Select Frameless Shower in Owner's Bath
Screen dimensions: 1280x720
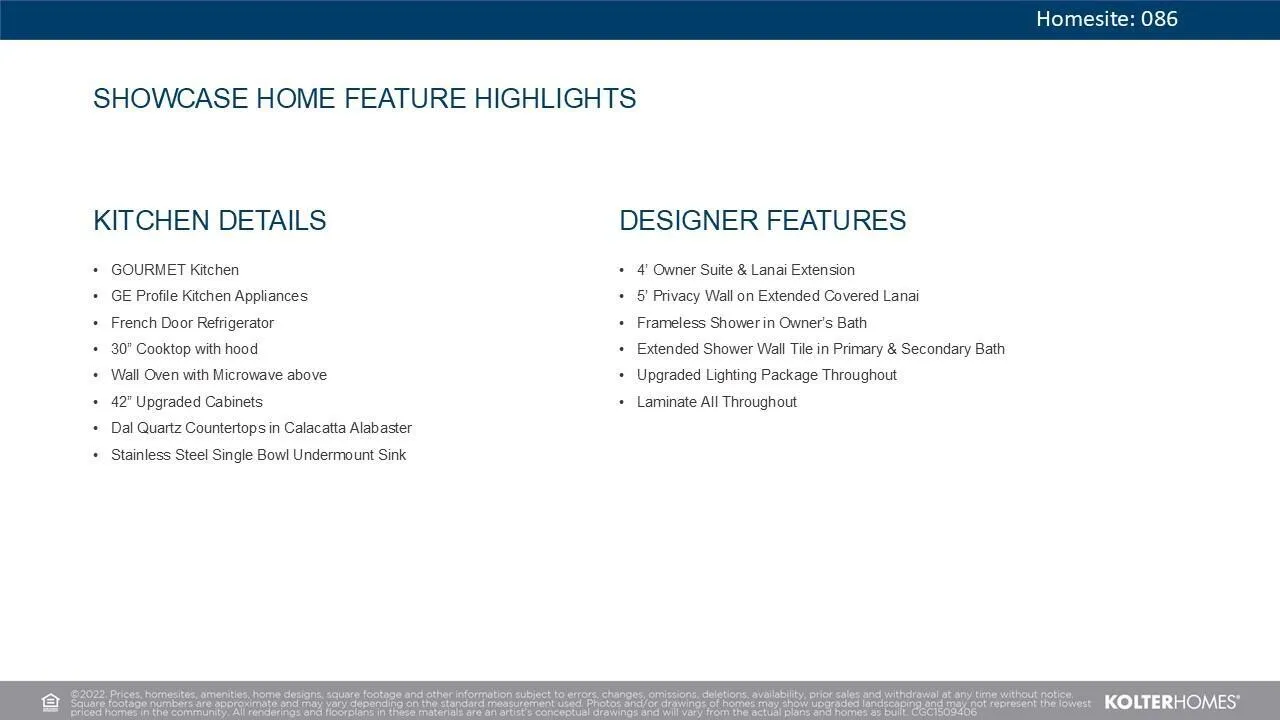pyautogui.click(x=751, y=323)
